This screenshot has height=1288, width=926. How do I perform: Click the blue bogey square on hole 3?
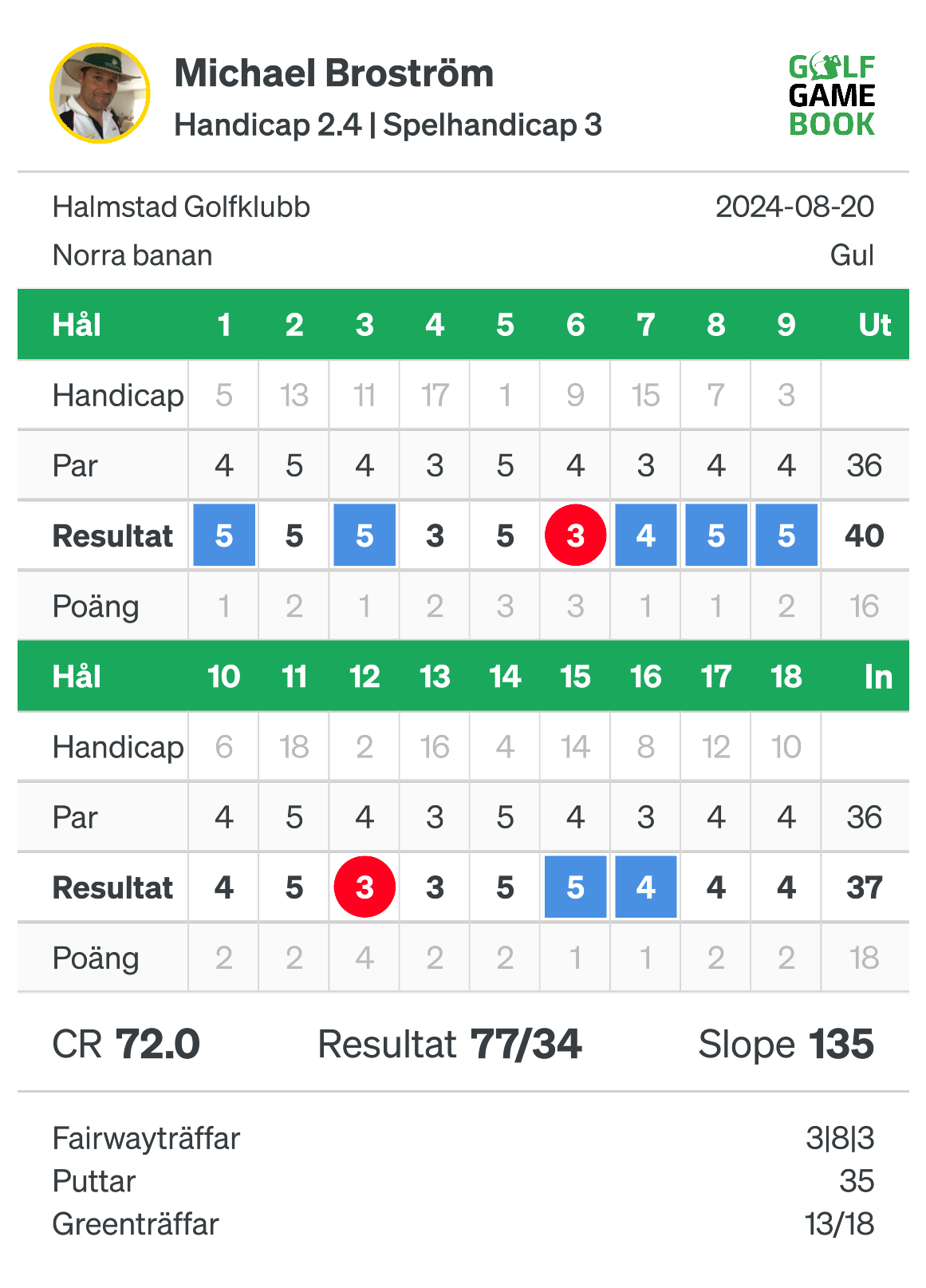point(364,535)
